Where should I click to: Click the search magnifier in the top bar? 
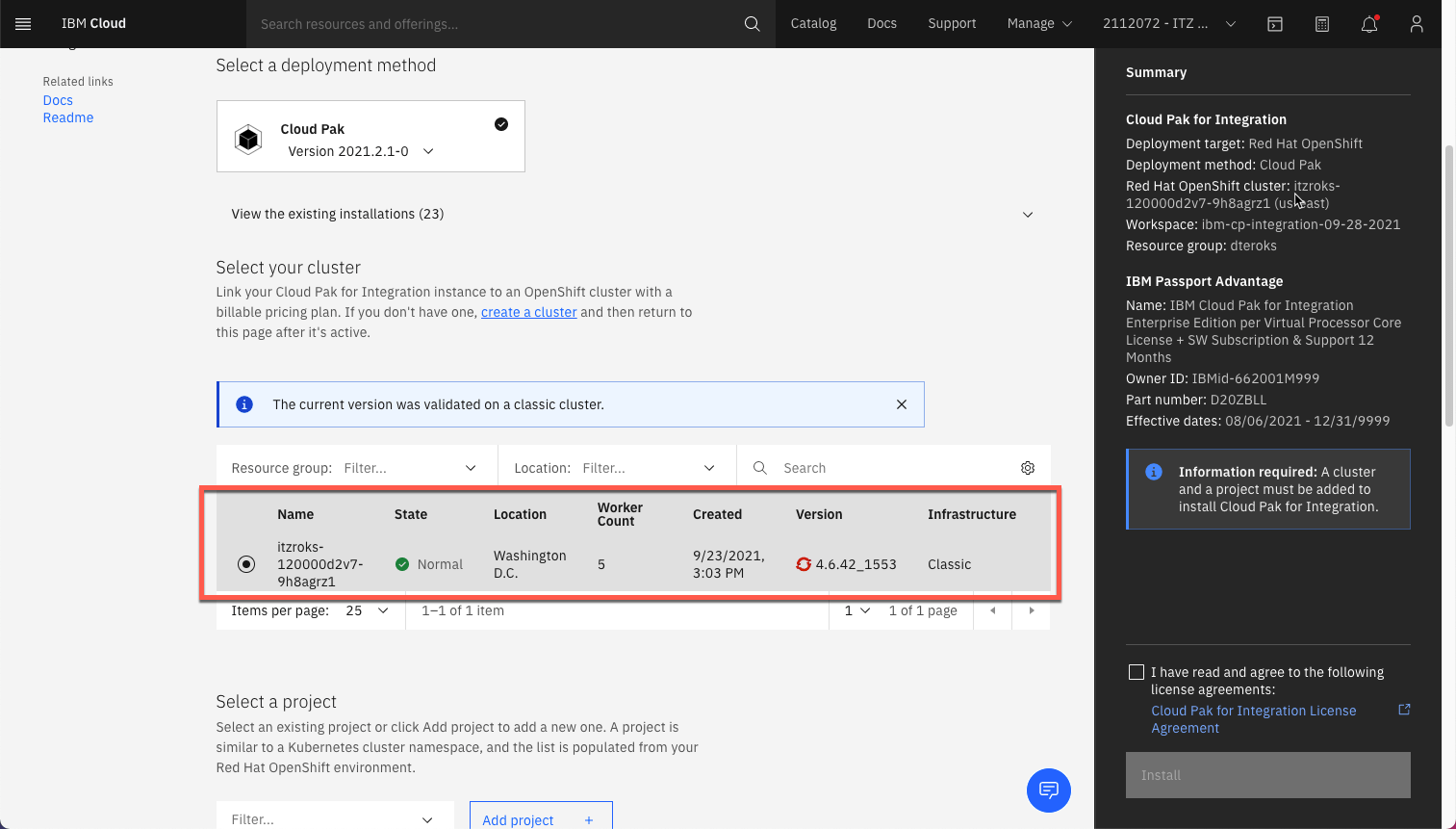pyautogui.click(x=752, y=23)
